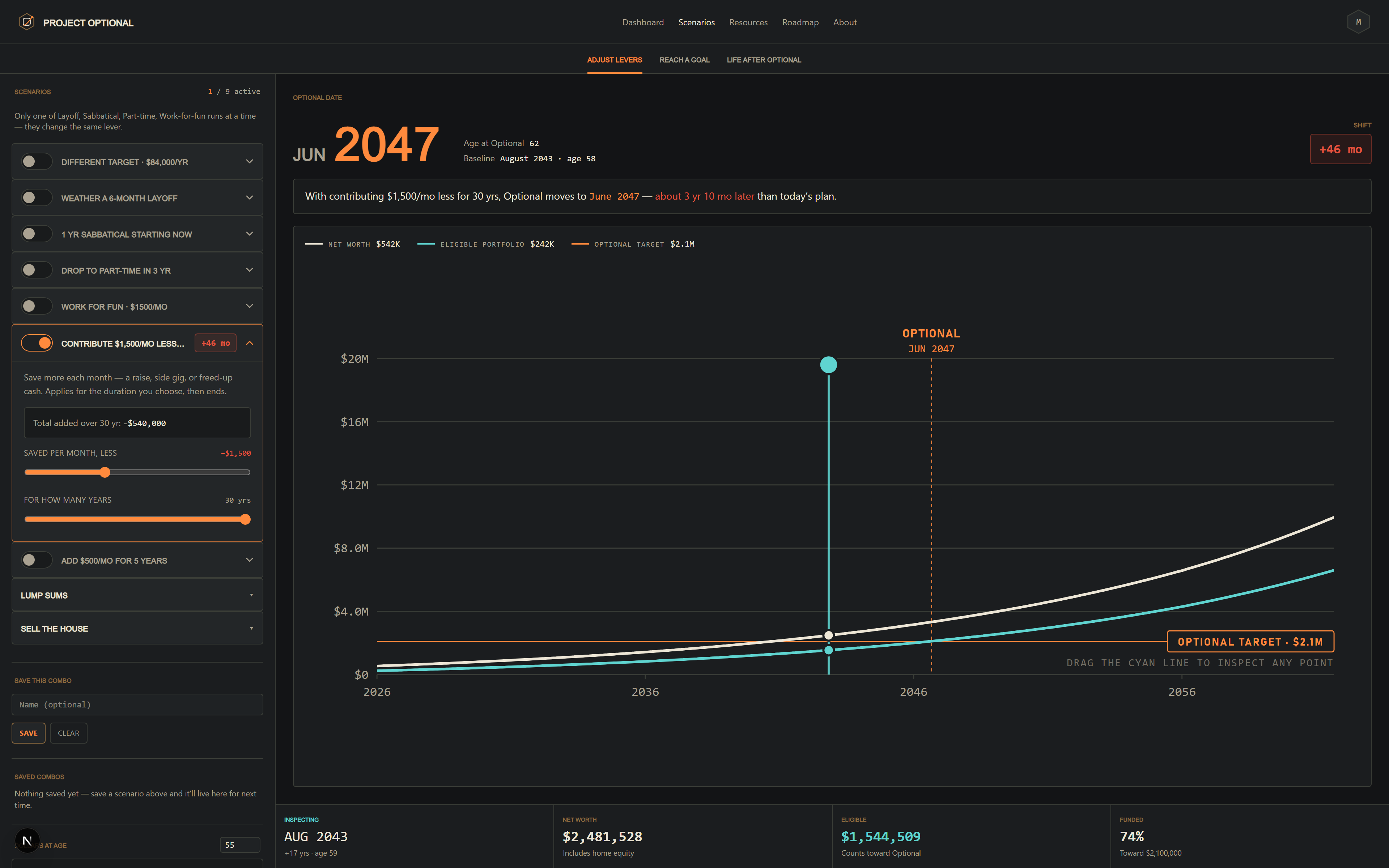Expand the Work for Fun chevron
Image resolution: width=1389 pixels, height=868 pixels.
tap(250, 307)
